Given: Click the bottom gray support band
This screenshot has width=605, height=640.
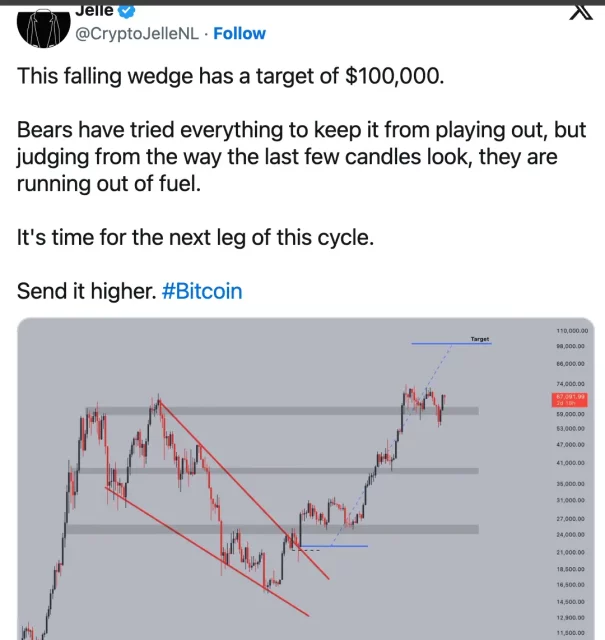Looking at the screenshot, I should (272, 529).
